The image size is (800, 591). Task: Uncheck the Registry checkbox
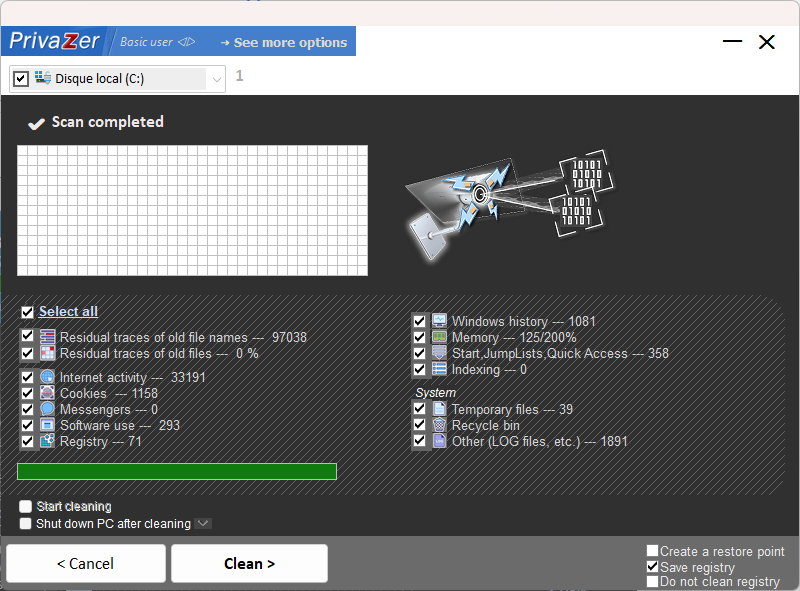(x=28, y=441)
